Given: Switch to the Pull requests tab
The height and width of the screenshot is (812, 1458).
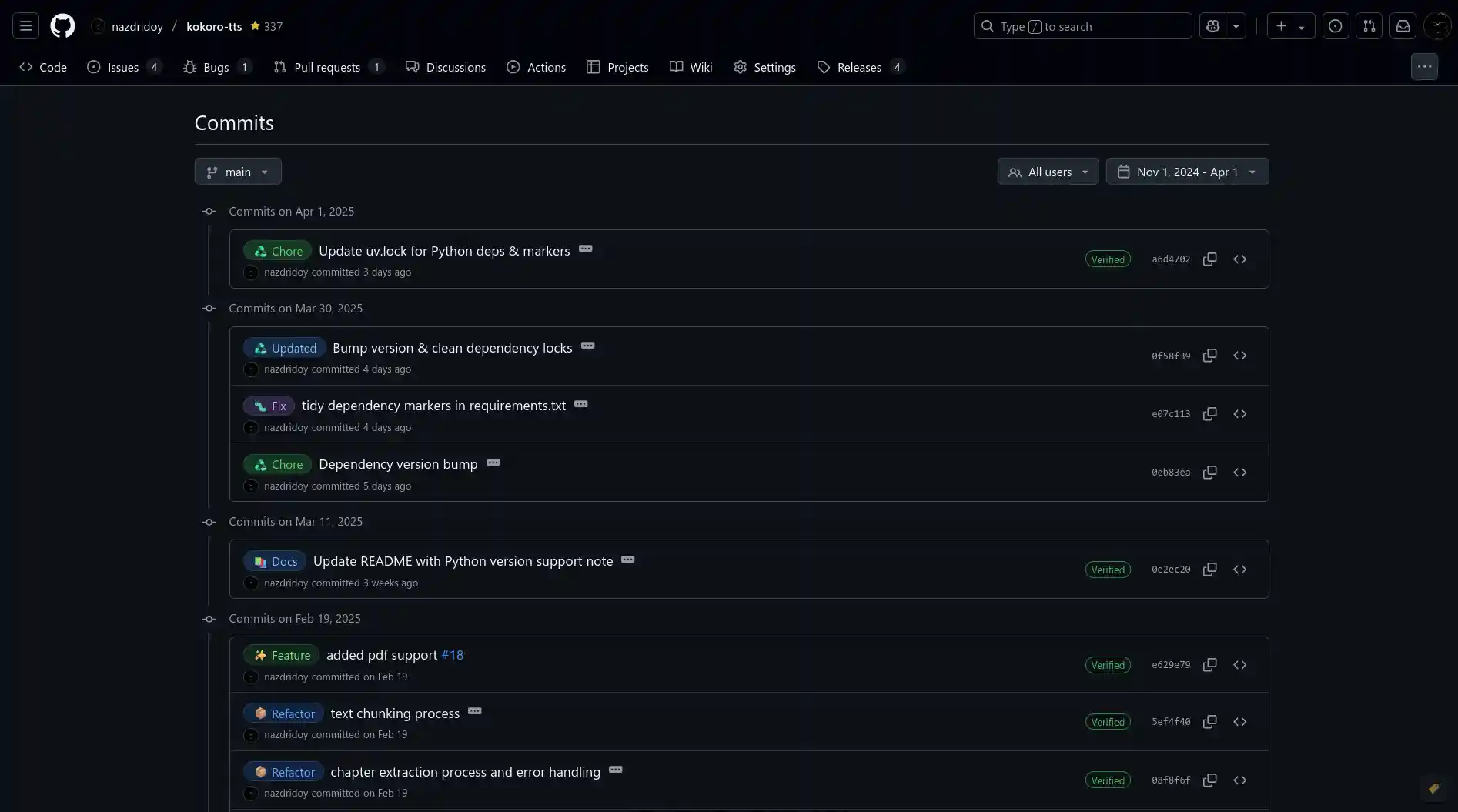Looking at the screenshot, I should click(x=326, y=67).
